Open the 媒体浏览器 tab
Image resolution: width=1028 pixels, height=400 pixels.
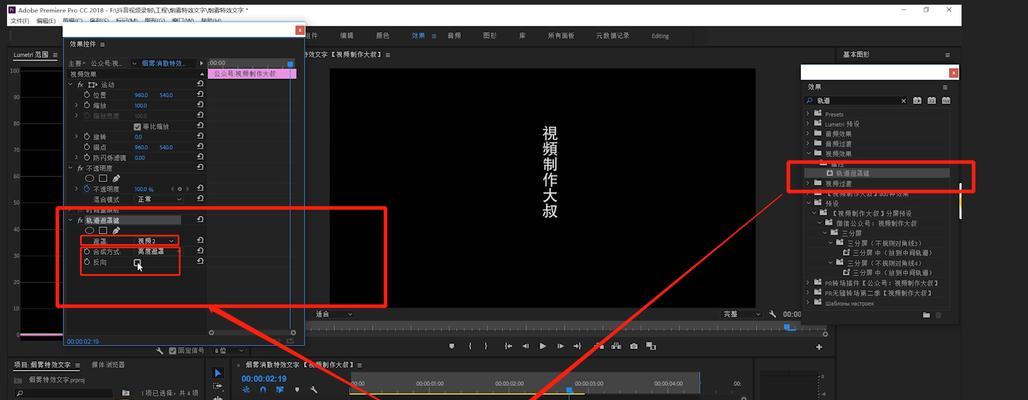click(x=108, y=365)
